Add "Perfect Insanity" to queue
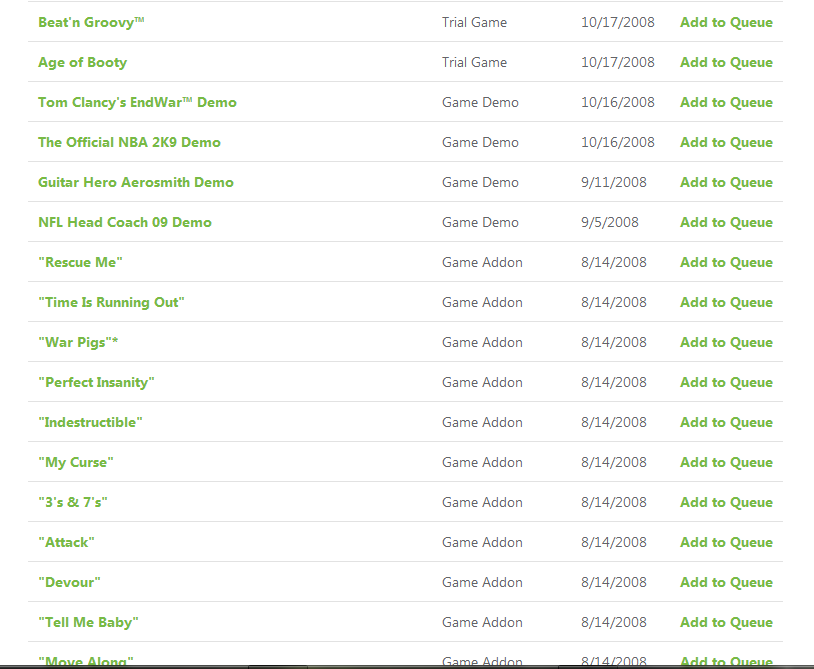 pyautogui.click(x=726, y=382)
